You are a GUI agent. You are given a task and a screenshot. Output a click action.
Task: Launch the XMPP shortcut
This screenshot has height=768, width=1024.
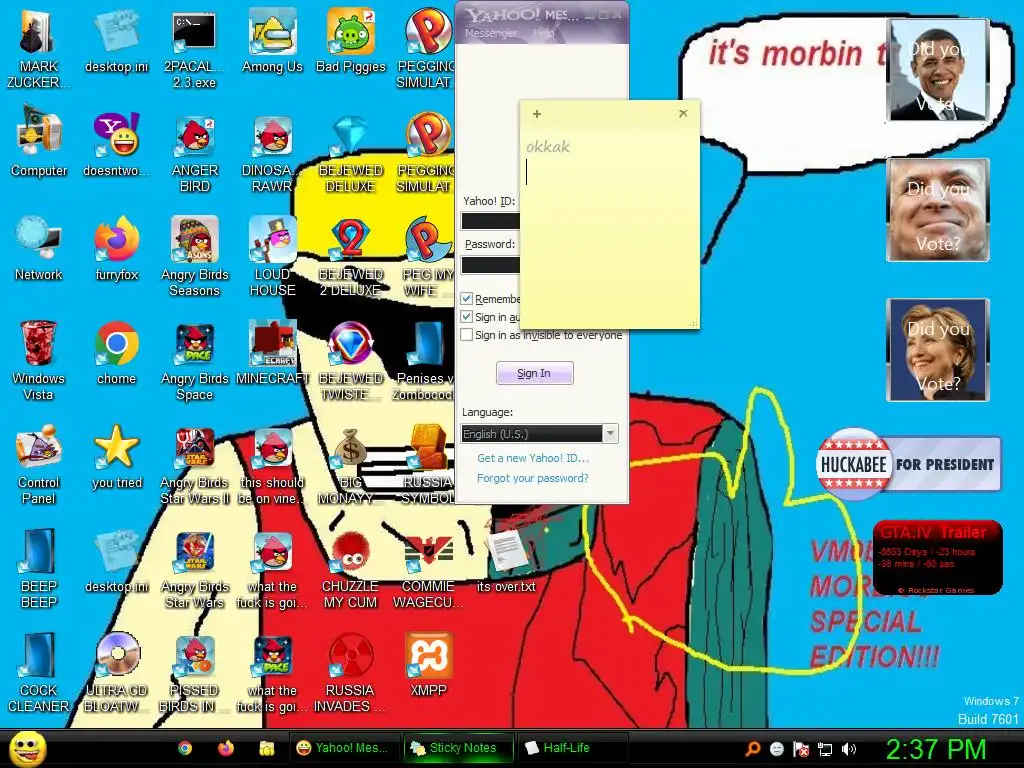(x=428, y=665)
